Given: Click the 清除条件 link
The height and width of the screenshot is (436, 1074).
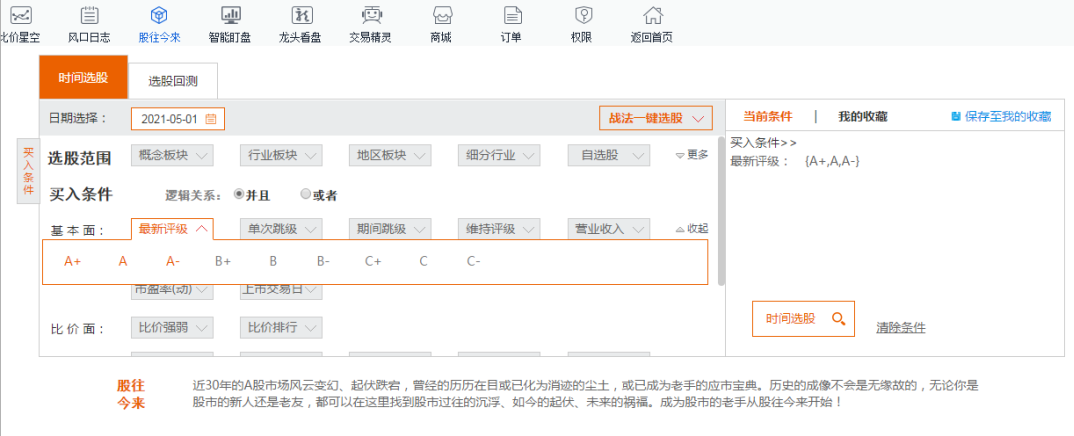Looking at the screenshot, I should 901,328.
